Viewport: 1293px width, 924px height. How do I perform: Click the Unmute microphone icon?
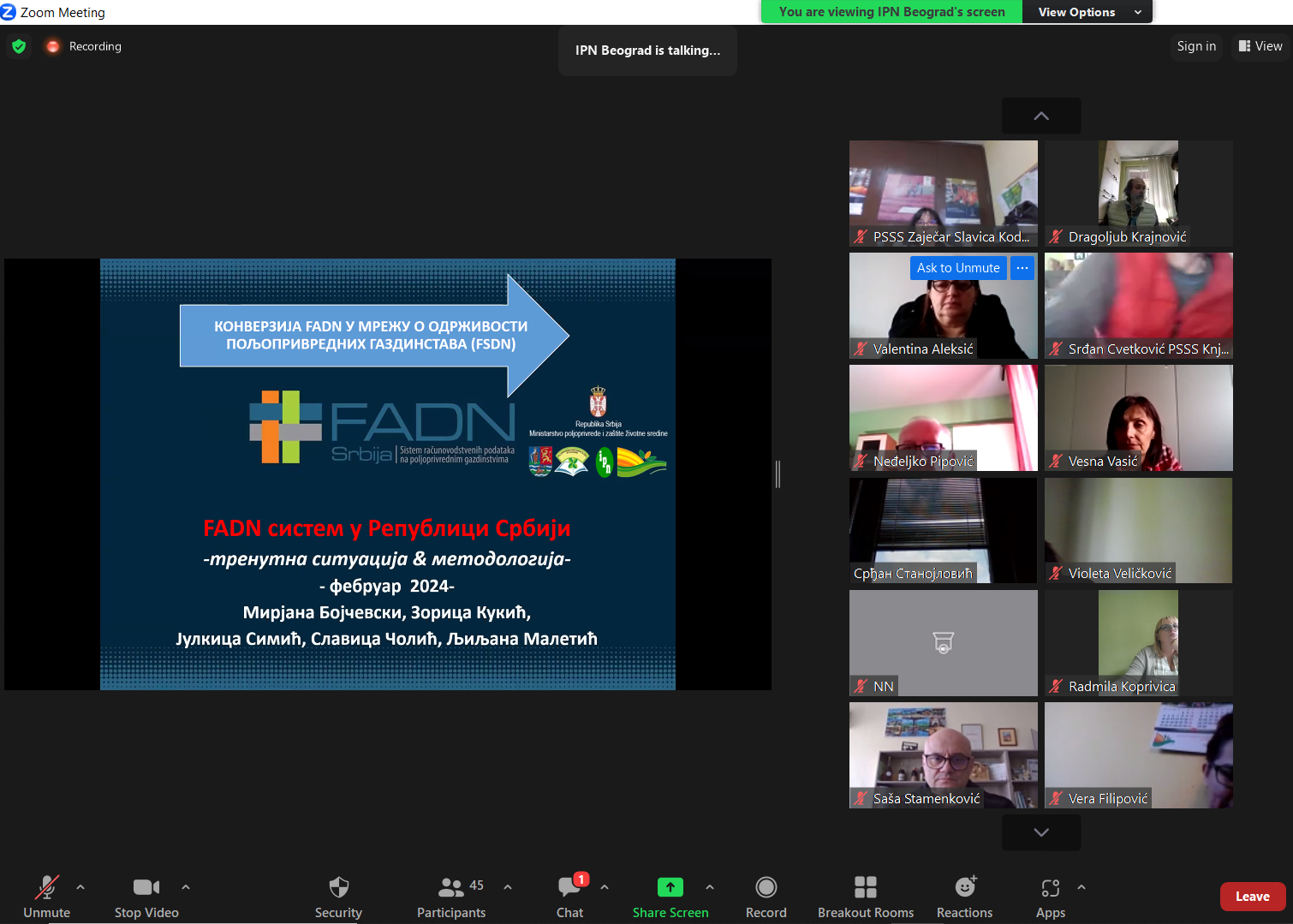click(x=47, y=887)
